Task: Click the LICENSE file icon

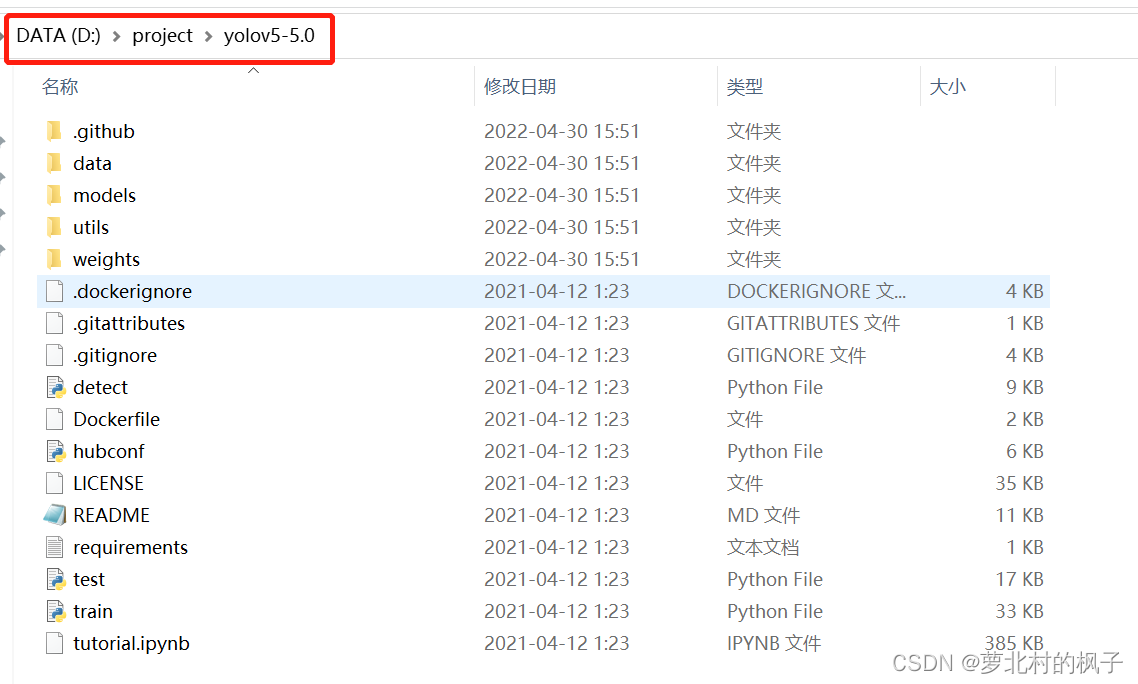Action: pos(54,483)
